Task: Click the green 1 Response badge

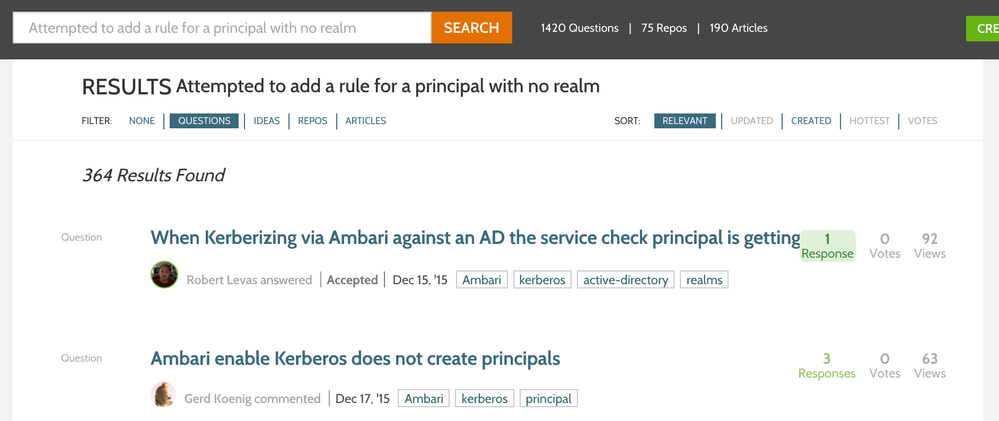Action: coord(827,246)
